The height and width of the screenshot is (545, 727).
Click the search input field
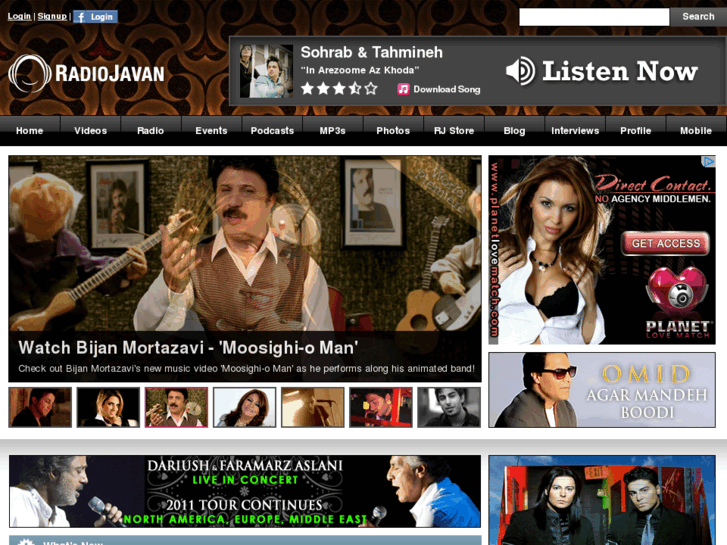tap(594, 17)
